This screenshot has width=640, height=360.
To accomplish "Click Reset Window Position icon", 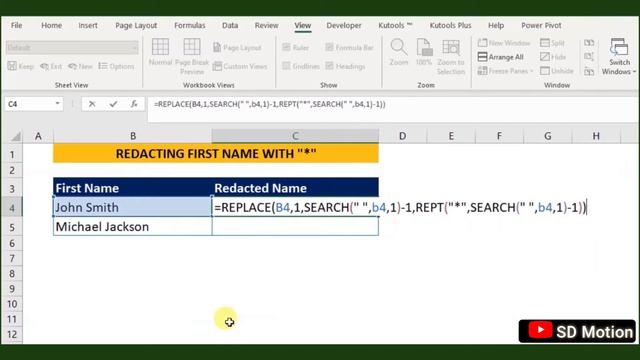I will tap(589, 71).
